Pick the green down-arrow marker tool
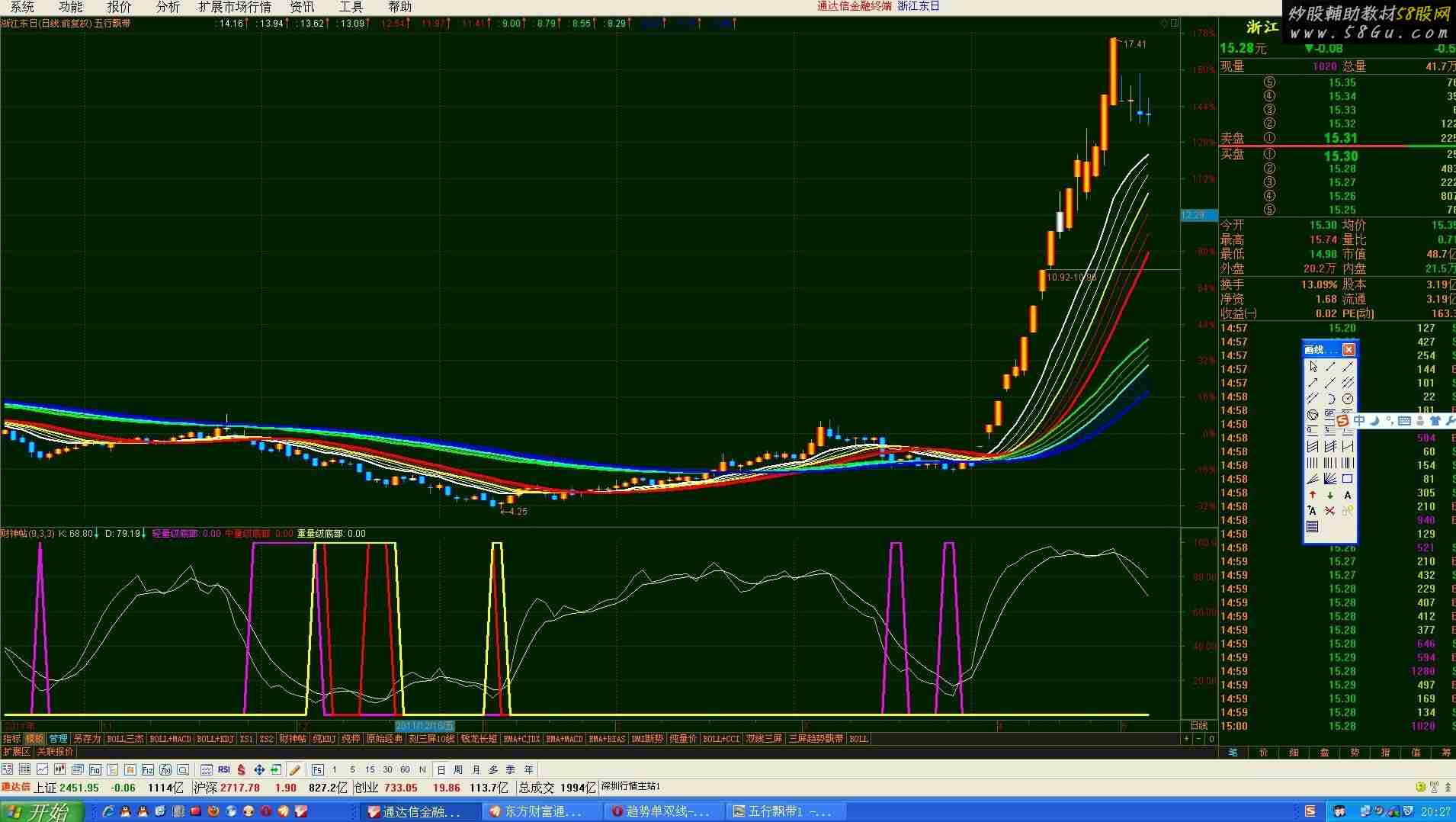 pyautogui.click(x=1330, y=495)
